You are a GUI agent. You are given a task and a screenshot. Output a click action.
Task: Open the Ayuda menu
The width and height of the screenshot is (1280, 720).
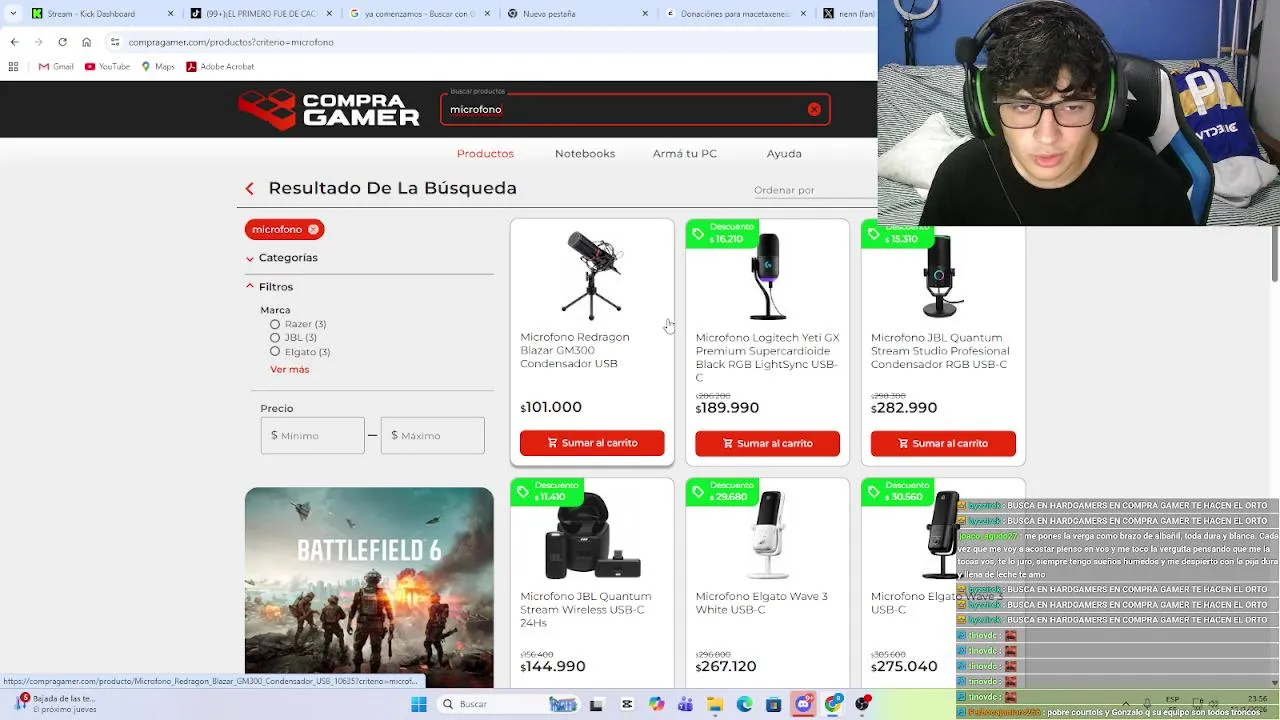pos(784,154)
